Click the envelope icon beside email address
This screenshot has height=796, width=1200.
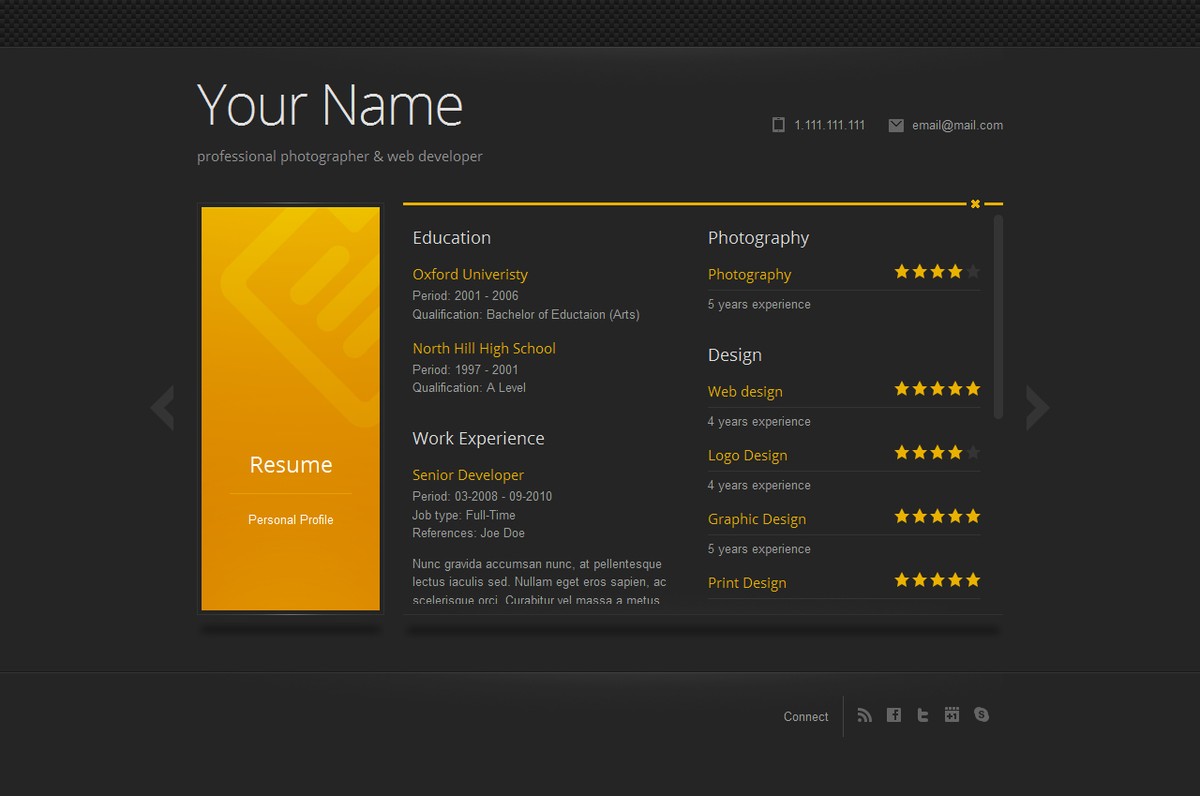point(896,125)
